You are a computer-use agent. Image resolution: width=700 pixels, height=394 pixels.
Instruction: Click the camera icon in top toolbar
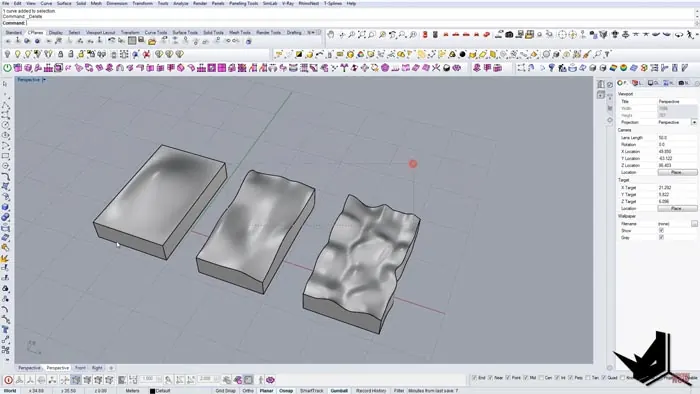[x=509, y=34]
